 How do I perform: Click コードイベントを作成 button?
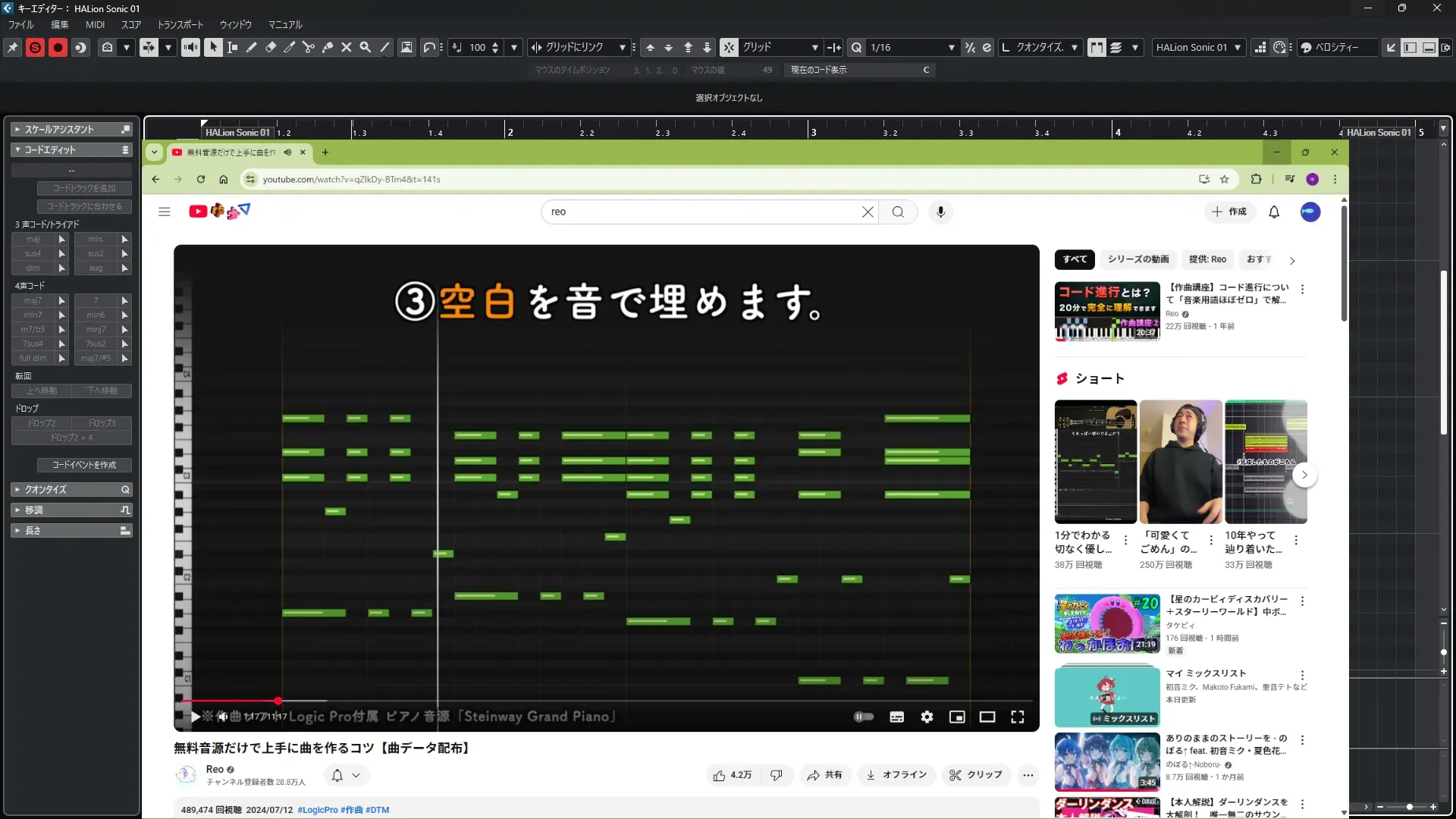tap(84, 465)
